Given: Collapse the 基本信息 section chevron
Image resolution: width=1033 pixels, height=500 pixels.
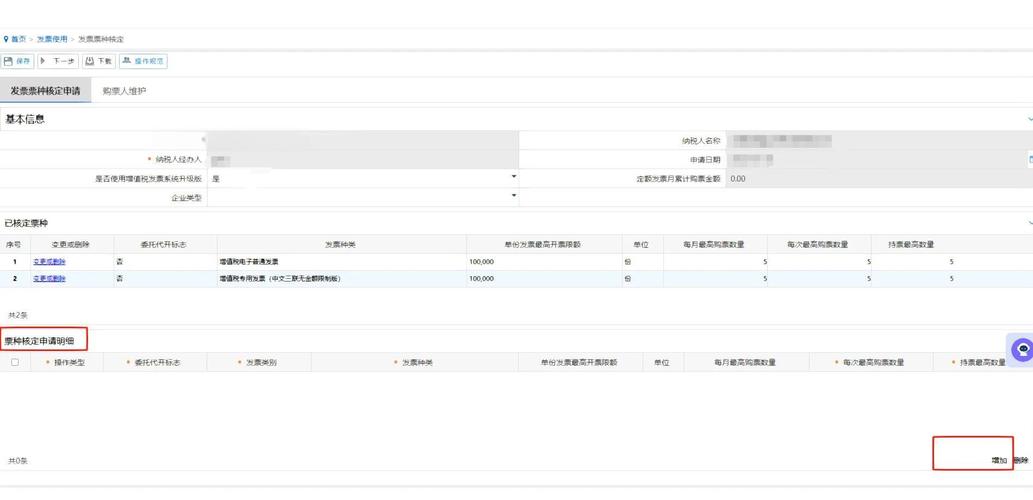Looking at the screenshot, I should (x=1029, y=119).
